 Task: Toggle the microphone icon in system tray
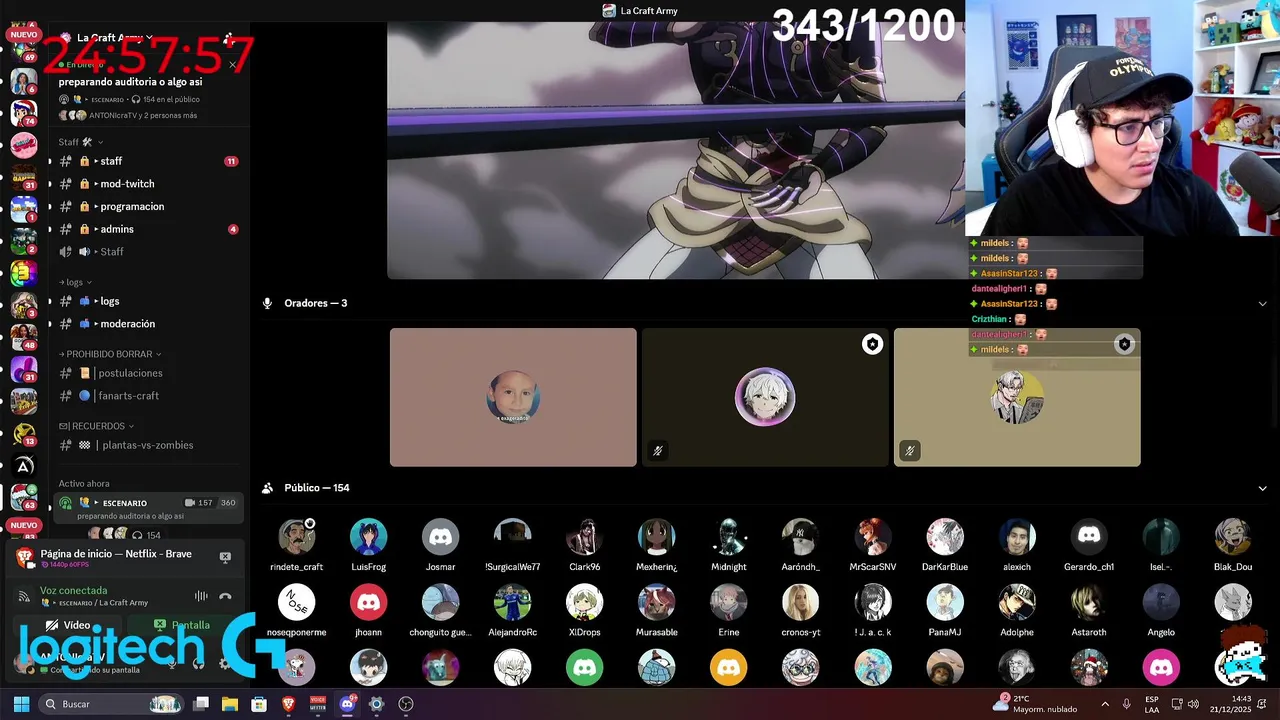pyautogui.click(x=1127, y=704)
